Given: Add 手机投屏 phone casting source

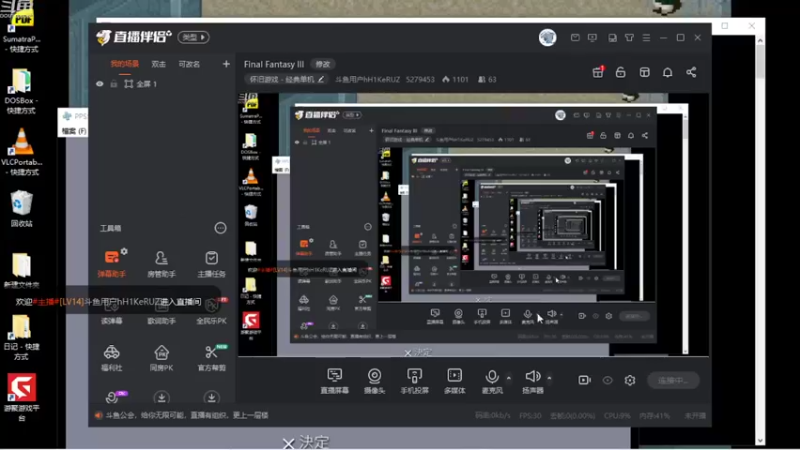Looking at the screenshot, I should coord(414,381).
